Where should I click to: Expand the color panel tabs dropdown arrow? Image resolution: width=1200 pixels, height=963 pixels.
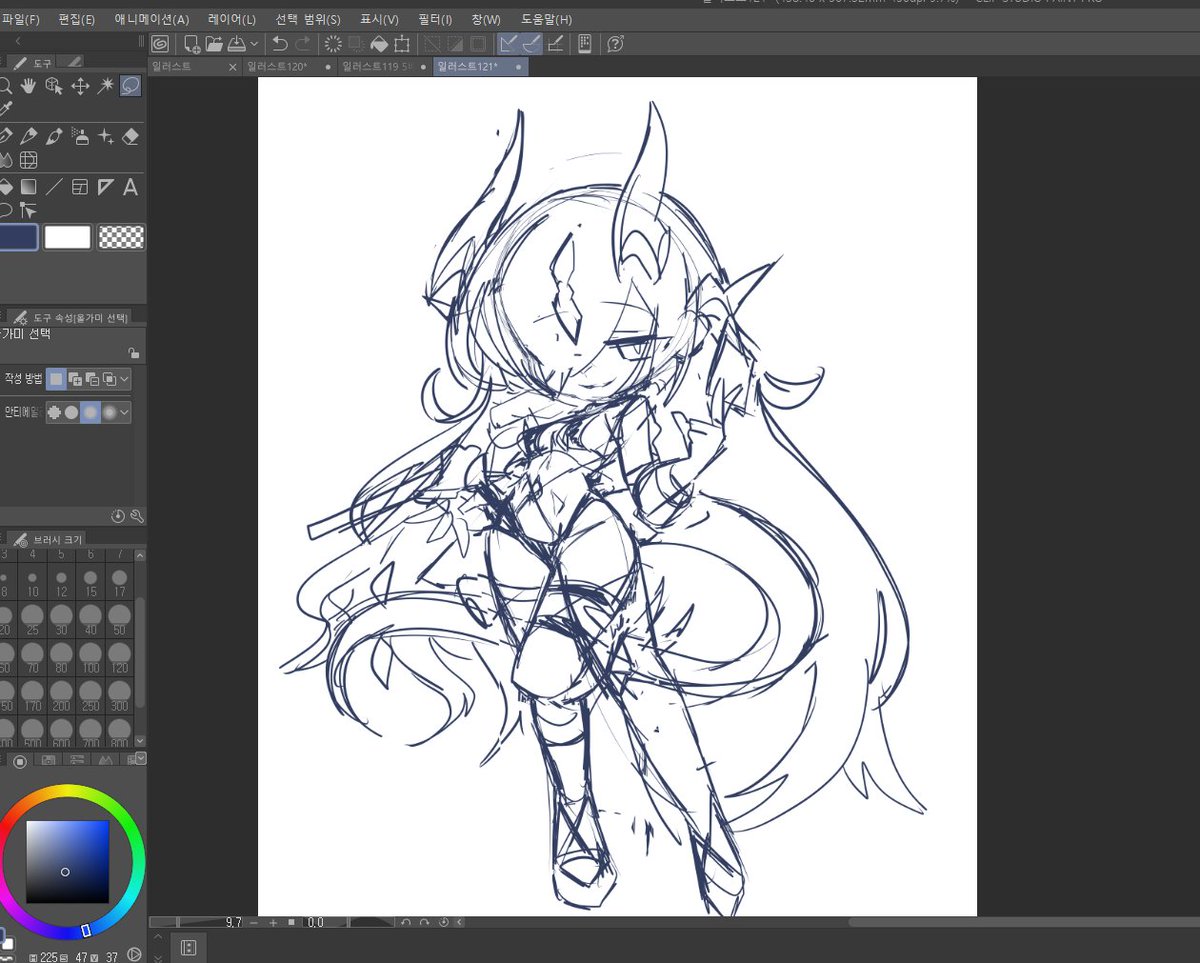tap(141, 759)
